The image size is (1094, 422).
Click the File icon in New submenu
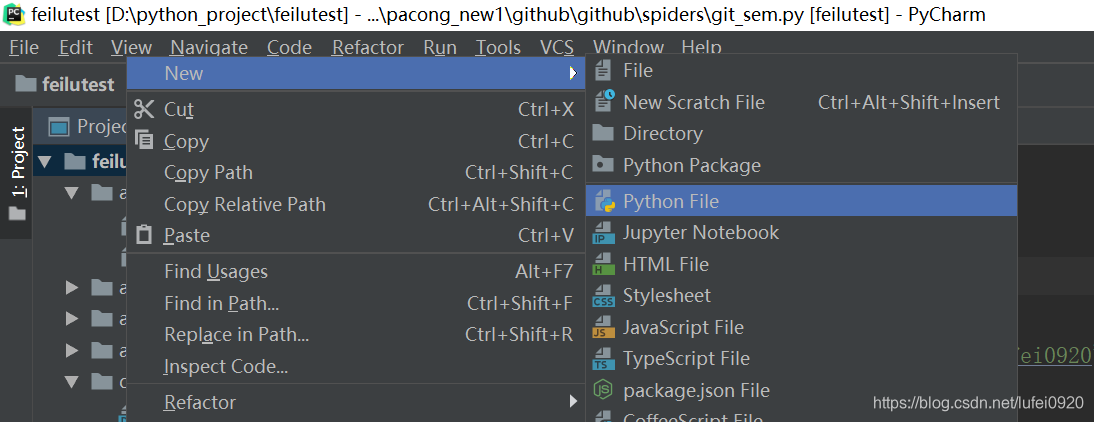(603, 70)
